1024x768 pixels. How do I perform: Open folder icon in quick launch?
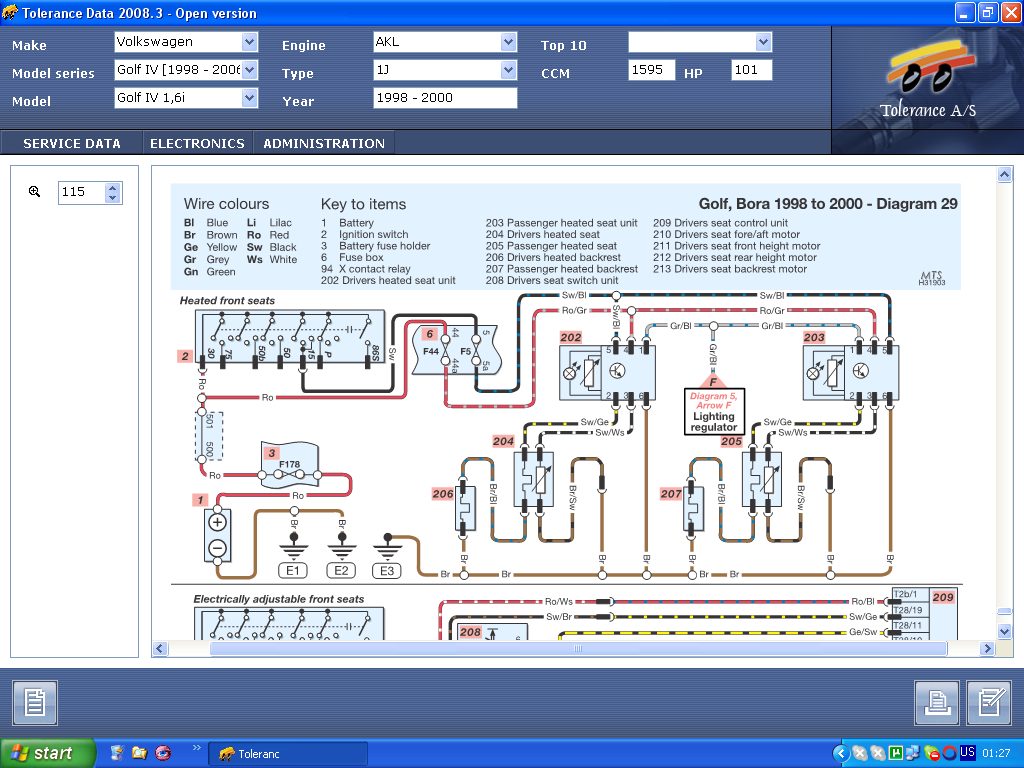click(139, 753)
